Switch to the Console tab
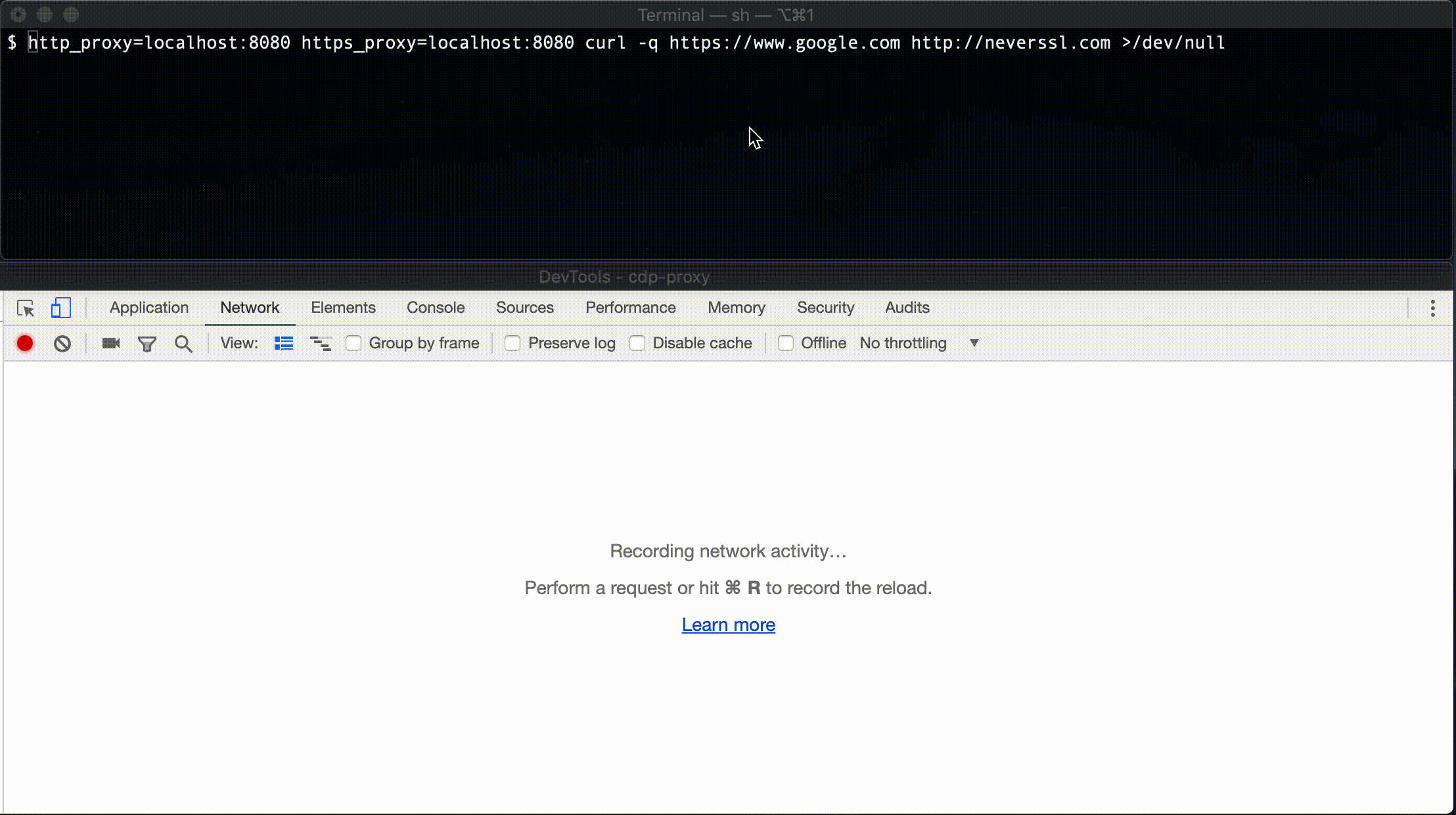 click(x=435, y=308)
